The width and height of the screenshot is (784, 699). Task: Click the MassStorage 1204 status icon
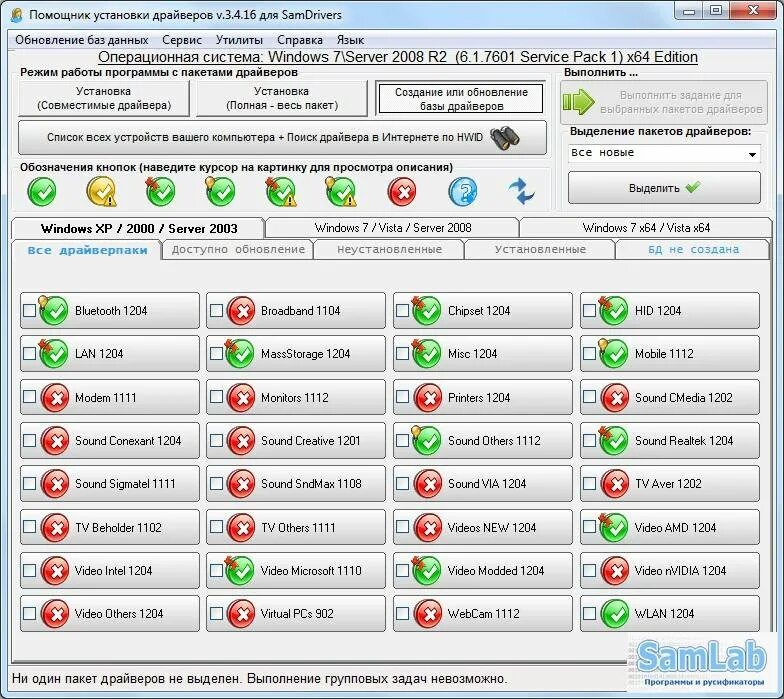coord(240,354)
